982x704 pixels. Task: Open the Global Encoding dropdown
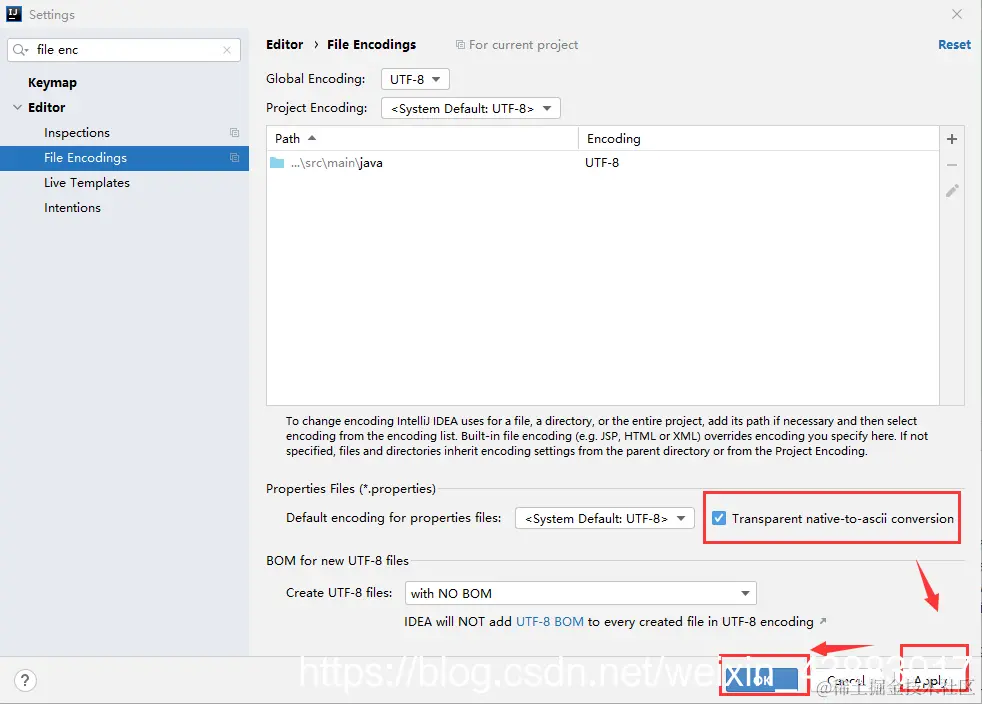coord(415,79)
